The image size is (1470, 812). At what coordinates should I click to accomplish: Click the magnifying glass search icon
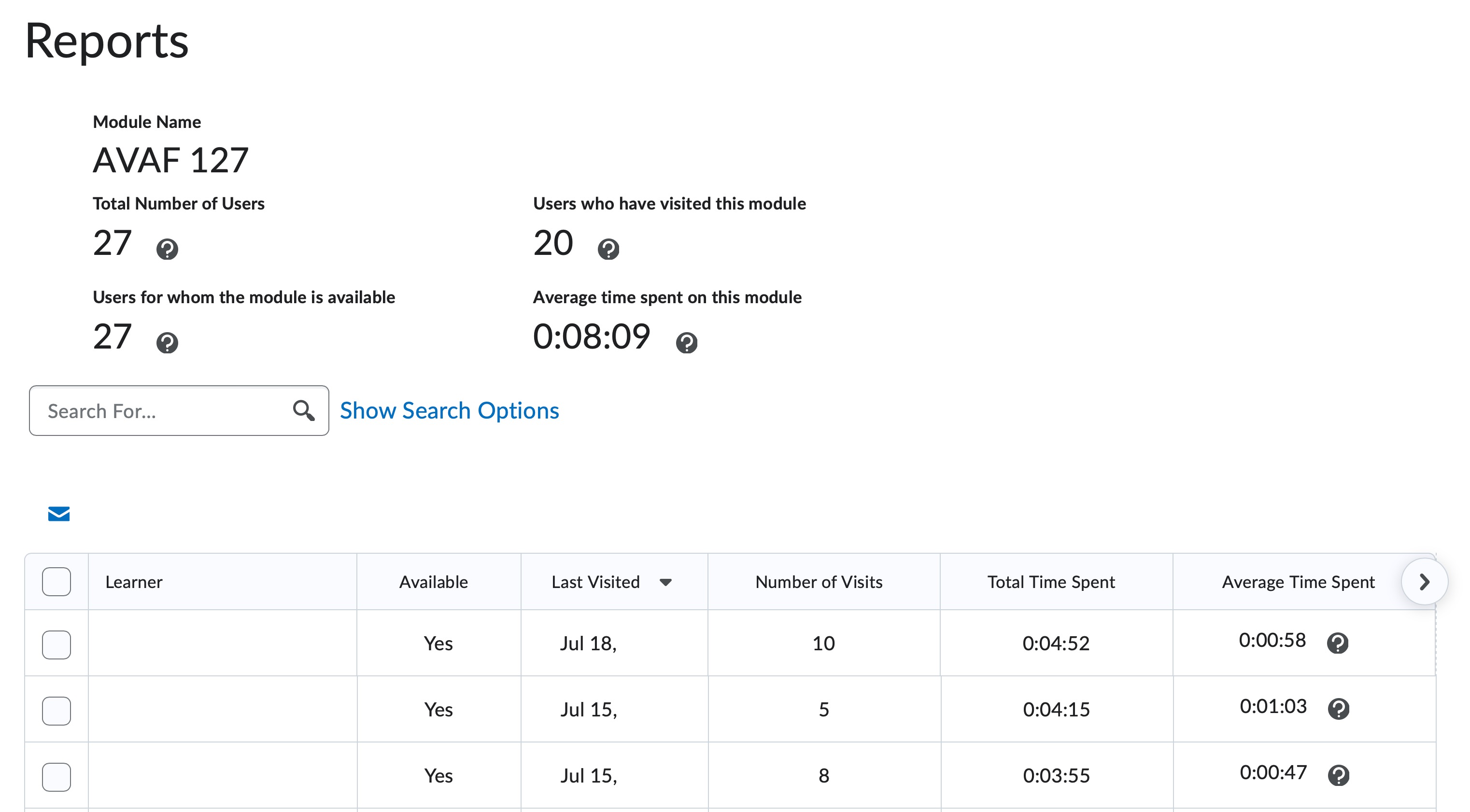pyautogui.click(x=303, y=410)
